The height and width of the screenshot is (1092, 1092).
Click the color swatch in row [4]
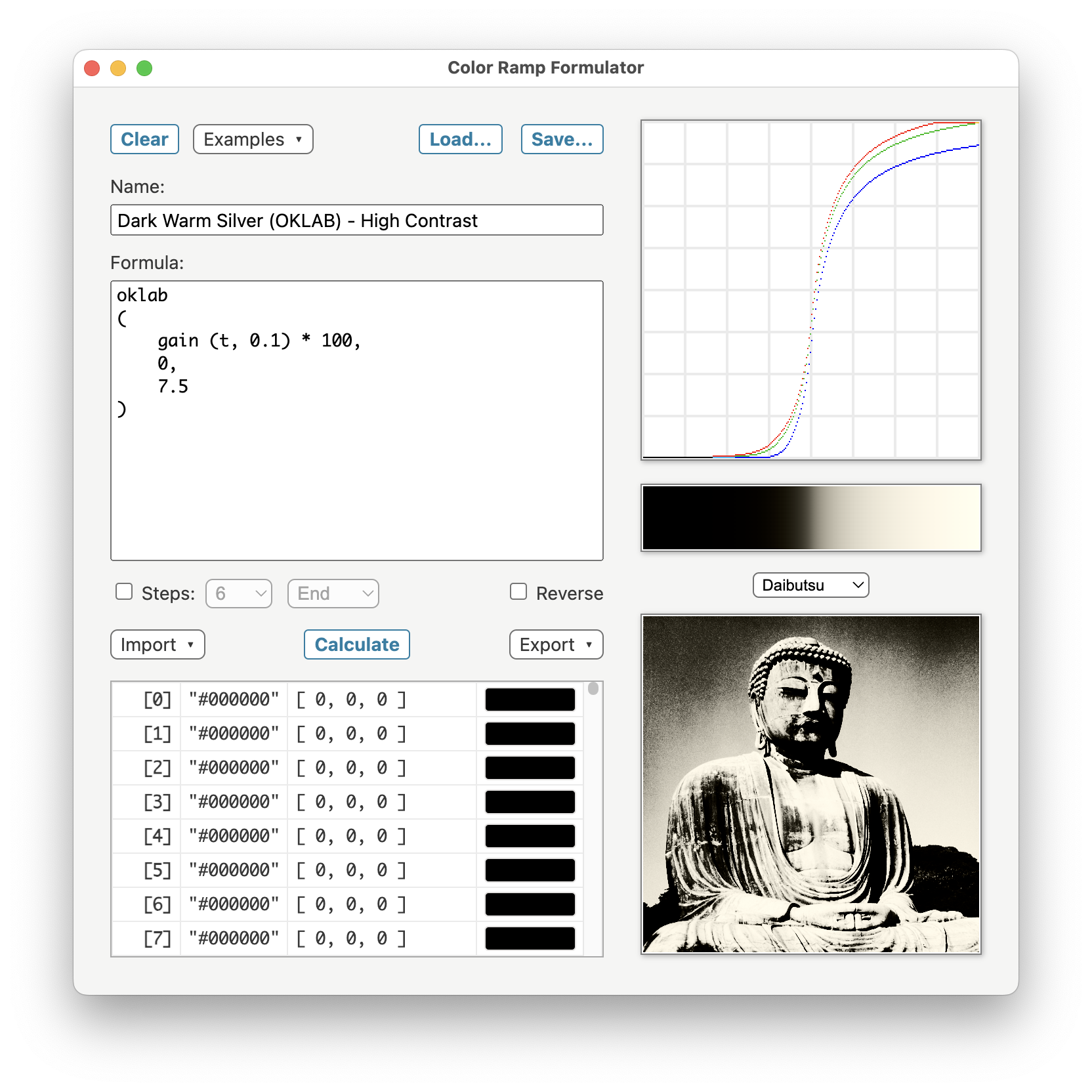530,836
